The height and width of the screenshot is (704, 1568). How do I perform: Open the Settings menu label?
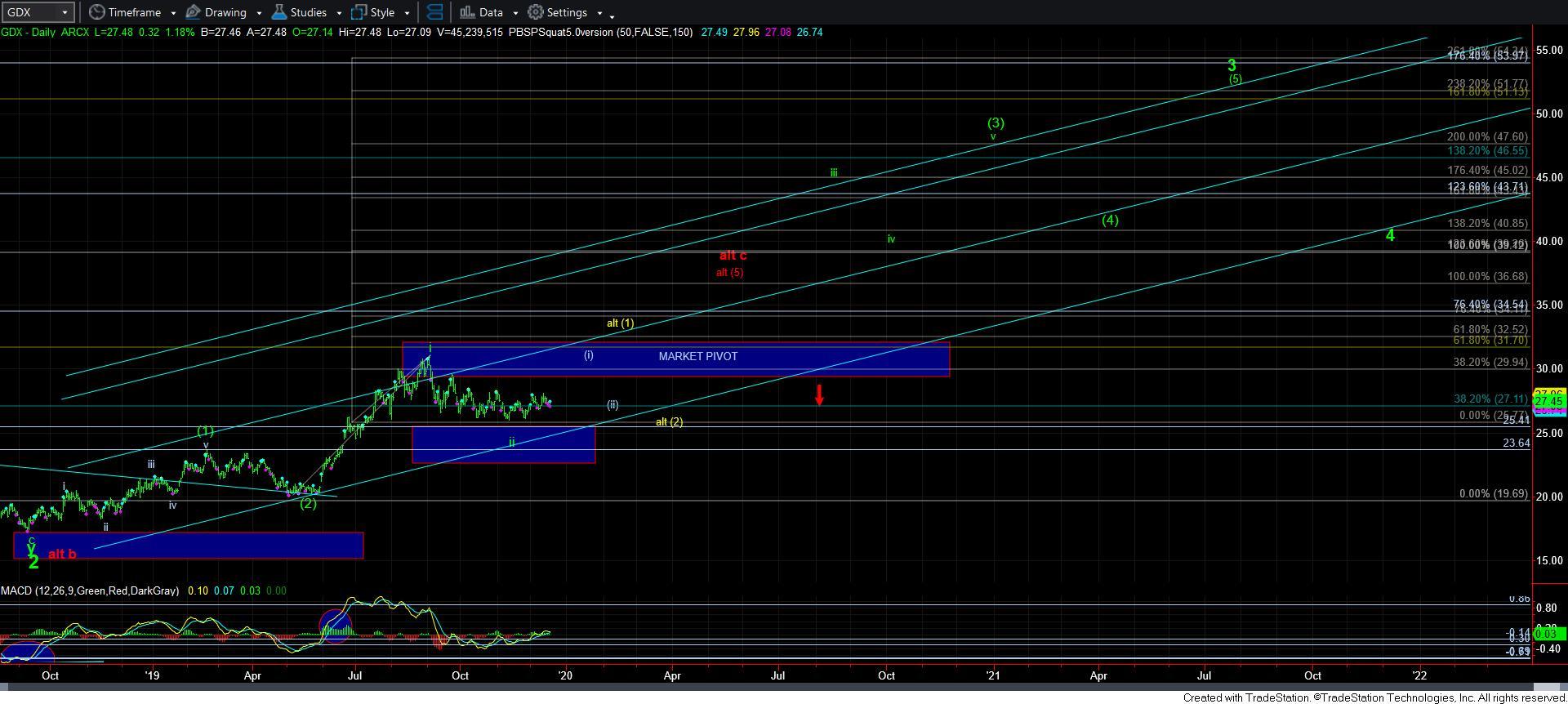pos(567,12)
